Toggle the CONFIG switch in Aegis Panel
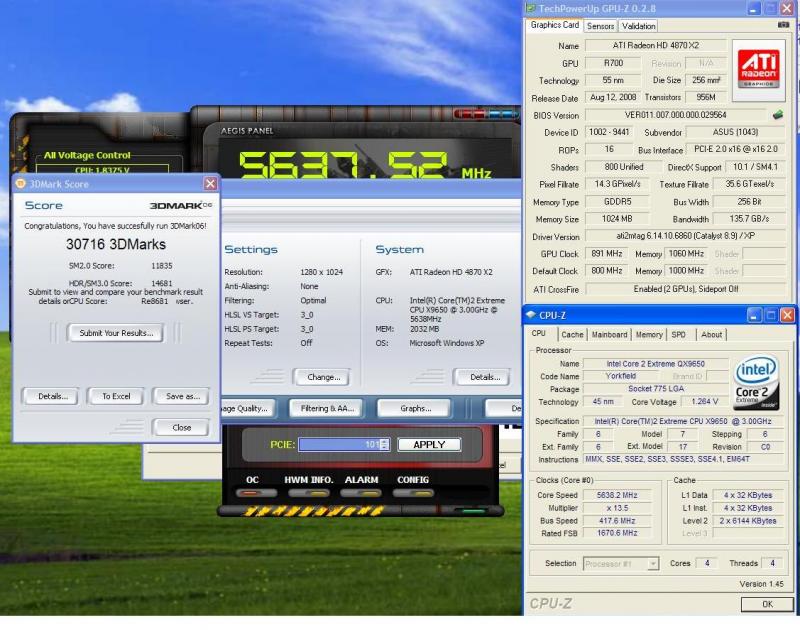Viewport: 800px width, 630px height. coord(413,493)
